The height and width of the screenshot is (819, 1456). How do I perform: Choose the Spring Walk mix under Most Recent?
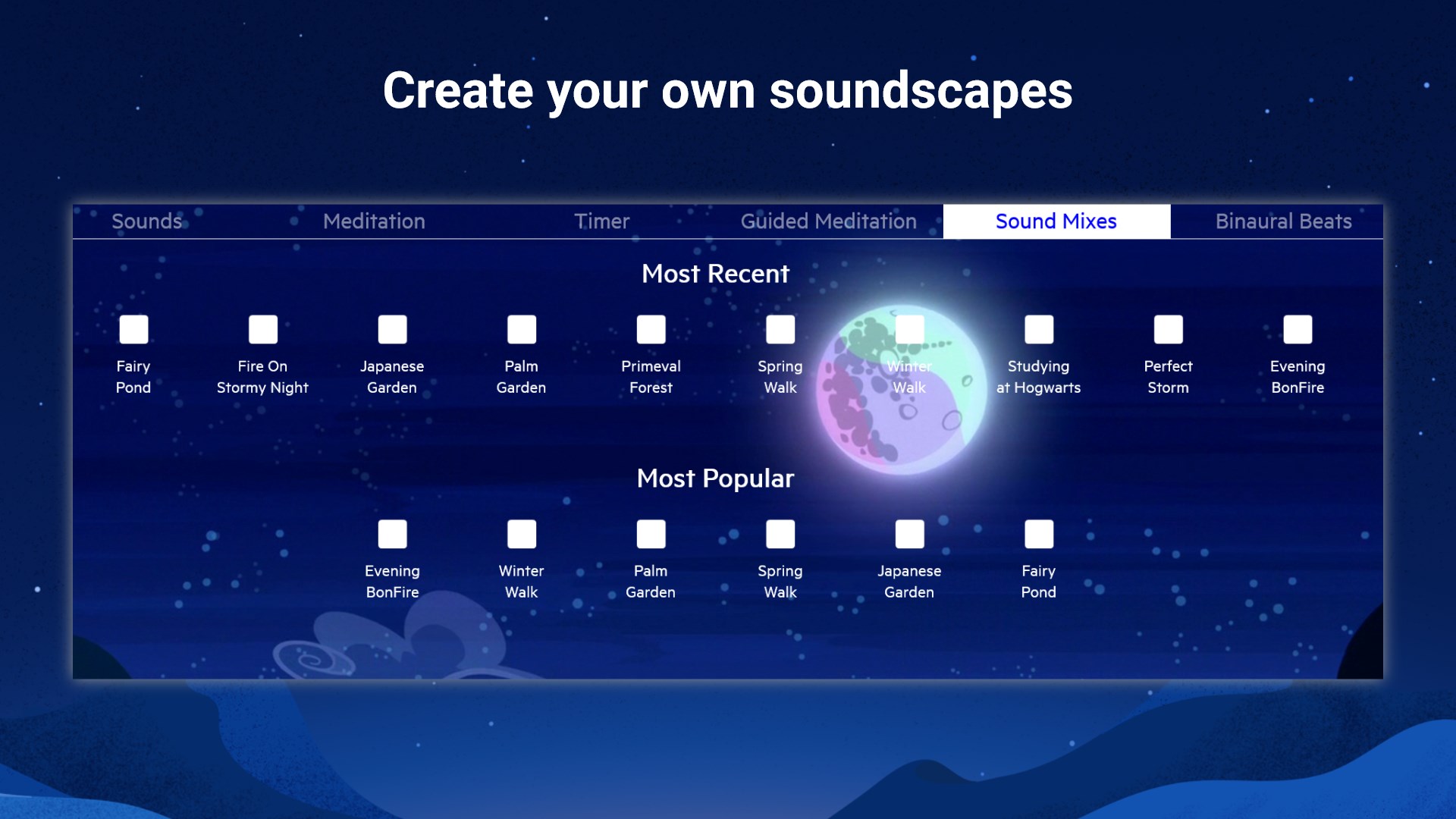coord(780,330)
